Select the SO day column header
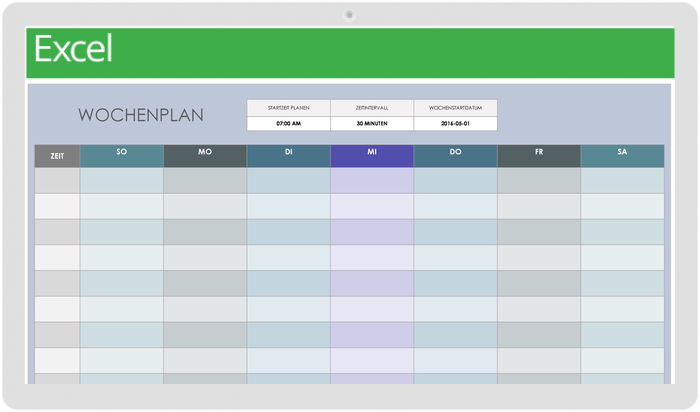 tap(121, 155)
